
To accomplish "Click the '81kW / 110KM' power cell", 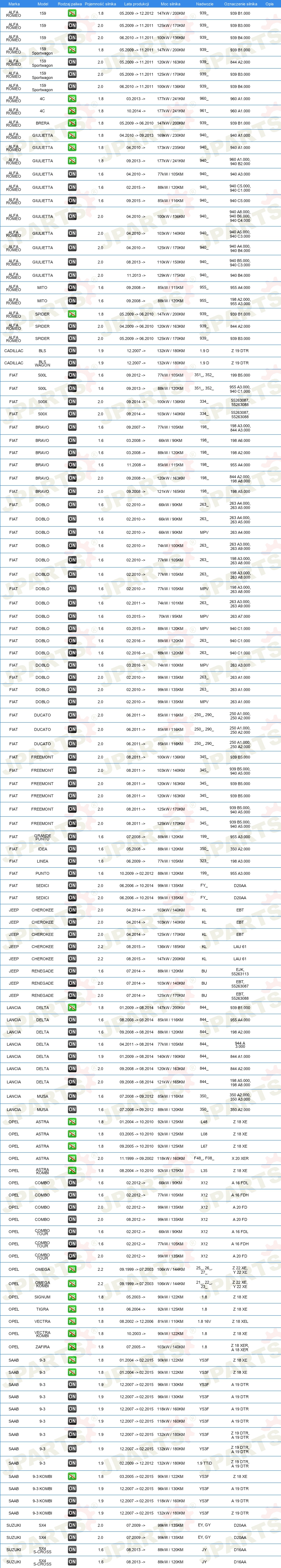I will pos(171,1321).
